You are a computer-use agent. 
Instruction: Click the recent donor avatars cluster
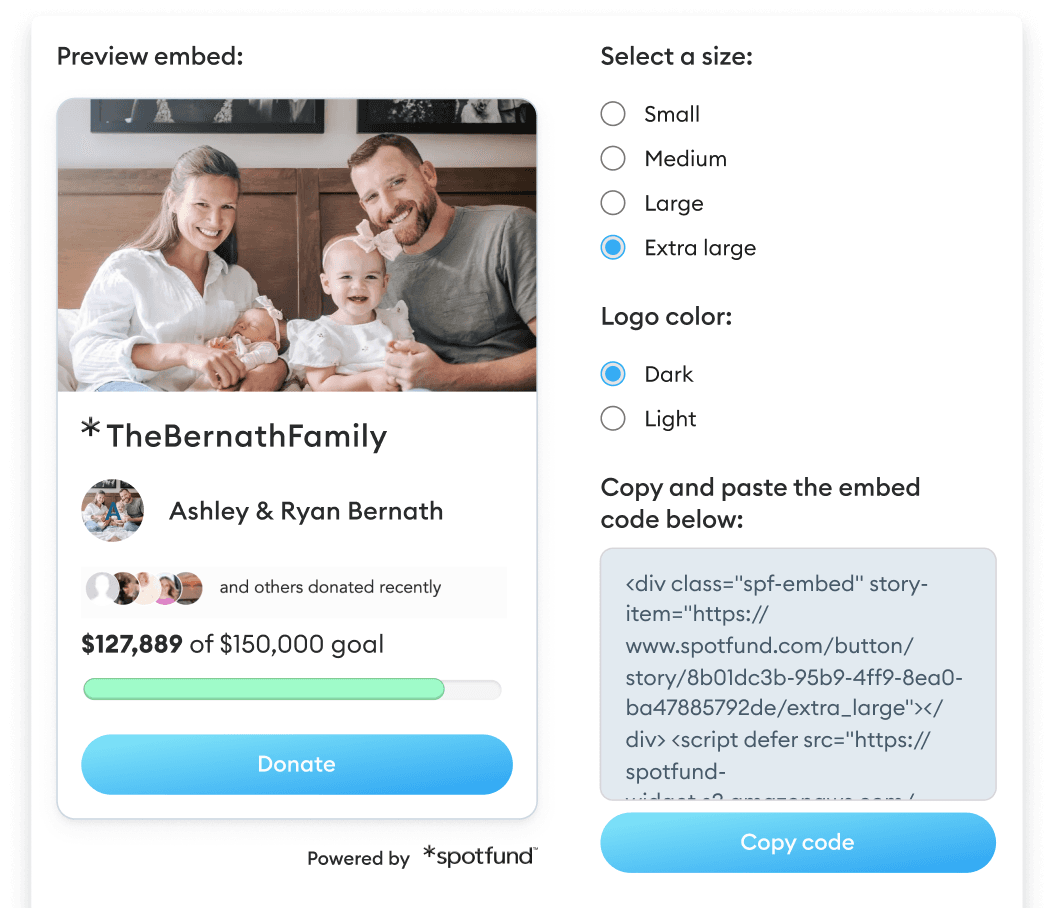(x=144, y=588)
